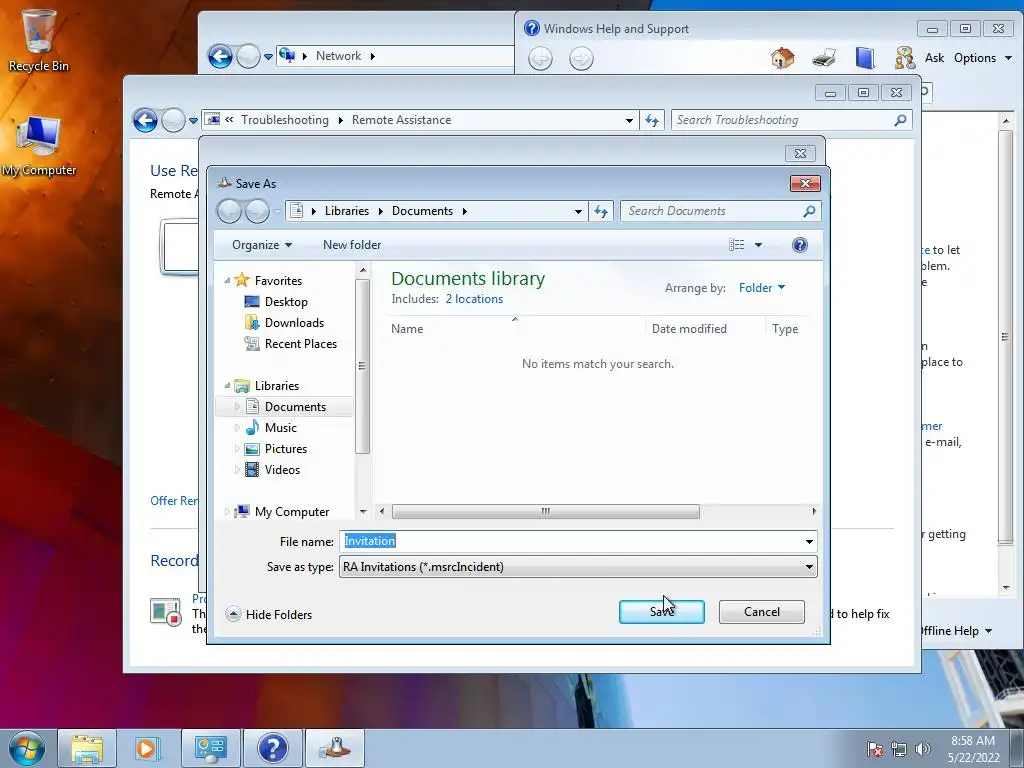Launch Windows Media Player from taskbar
This screenshot has height=768, width=1024.
(148, 748)
